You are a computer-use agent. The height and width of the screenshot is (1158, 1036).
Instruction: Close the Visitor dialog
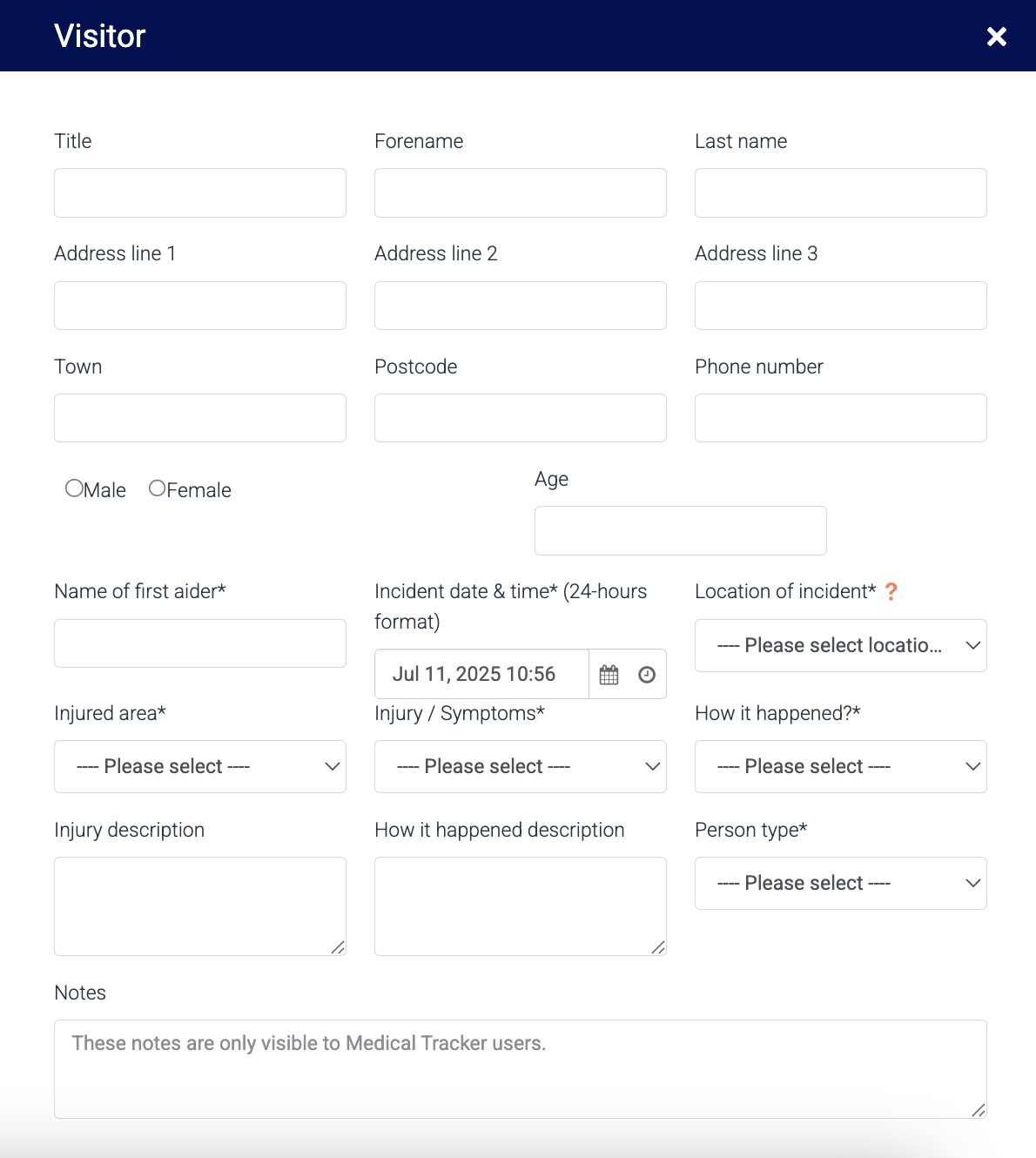[x=996, y=37]
